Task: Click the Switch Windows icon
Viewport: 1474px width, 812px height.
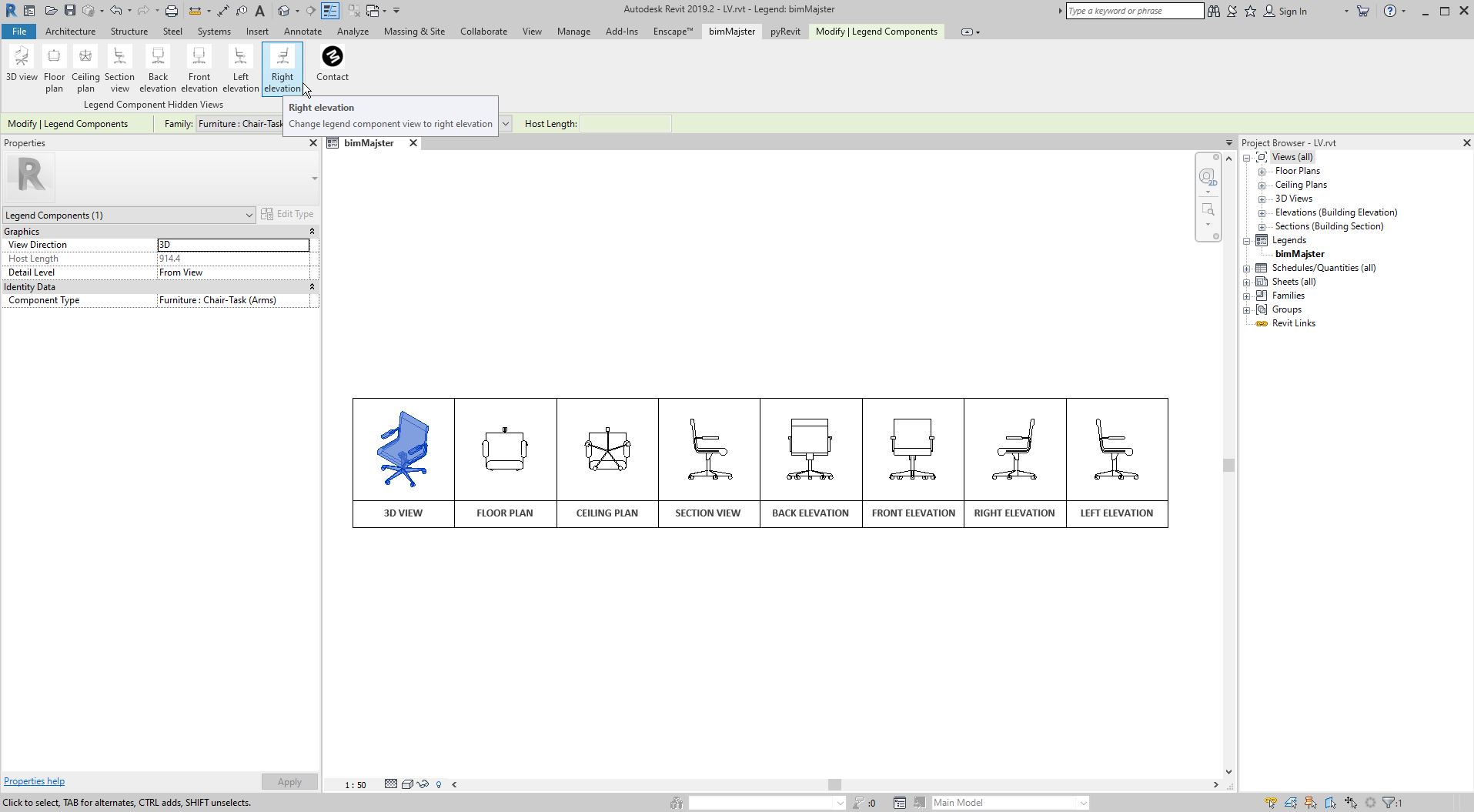Action: tap(373, 11)
